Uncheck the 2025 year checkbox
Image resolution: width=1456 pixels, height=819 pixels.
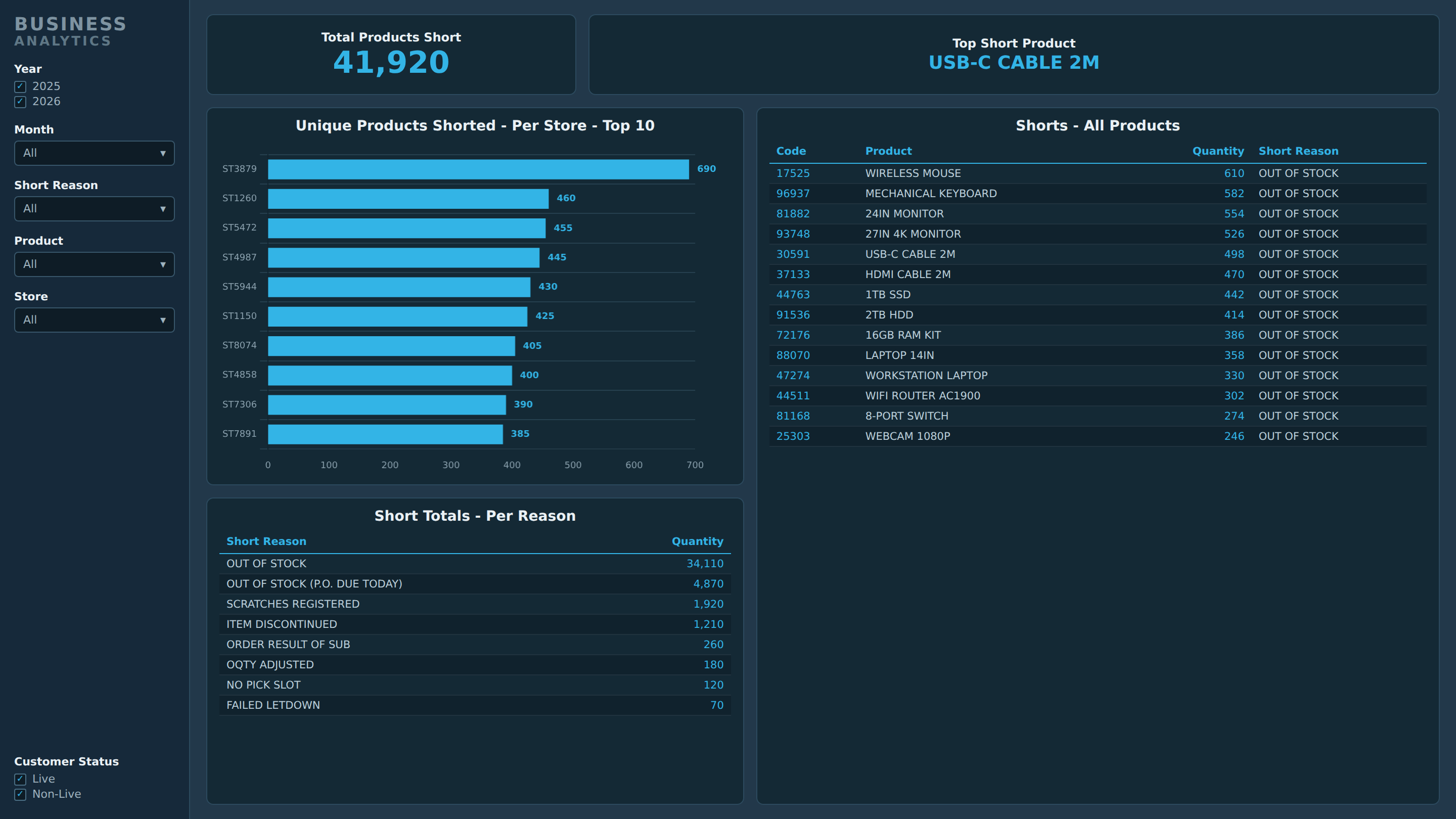[x=20, y=86]
